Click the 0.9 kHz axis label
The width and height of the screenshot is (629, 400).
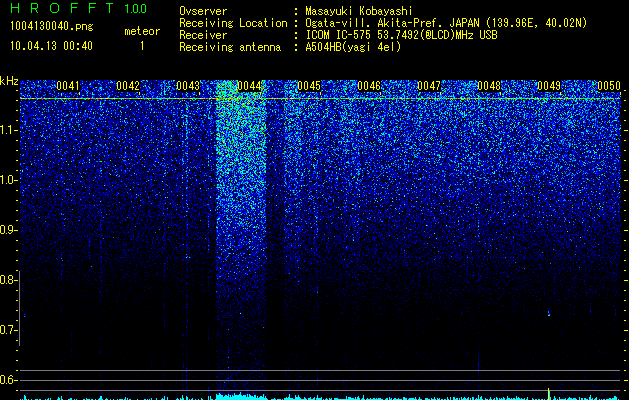(x=8, y=230)
